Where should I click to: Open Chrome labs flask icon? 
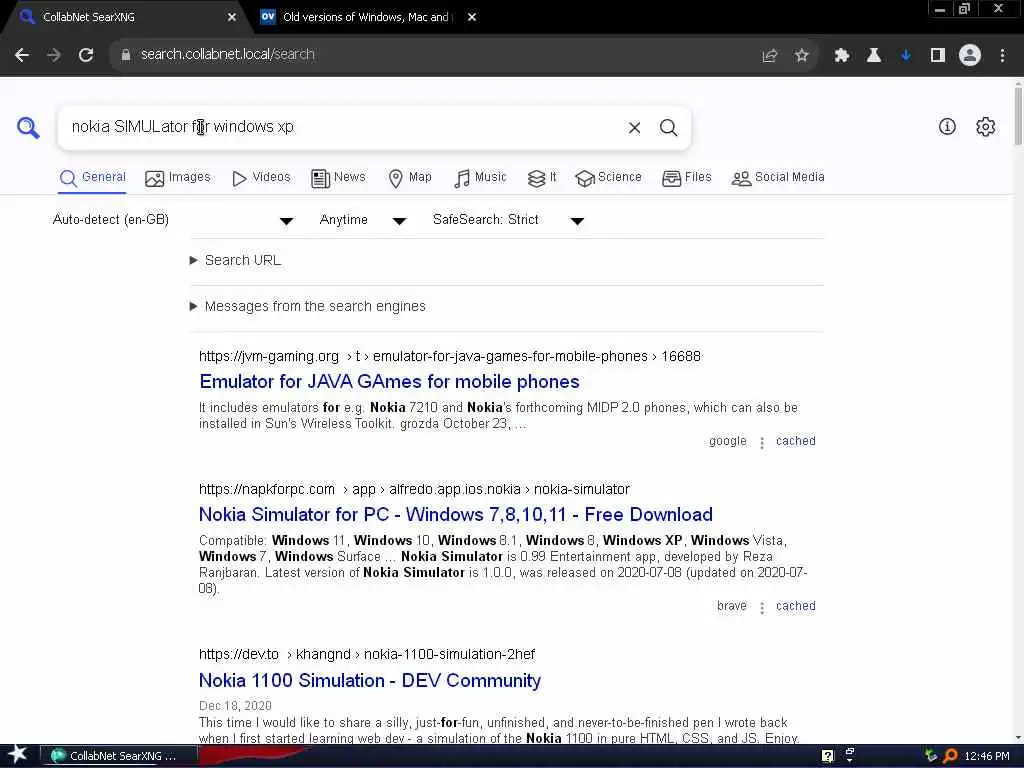[x=874, y=56]
